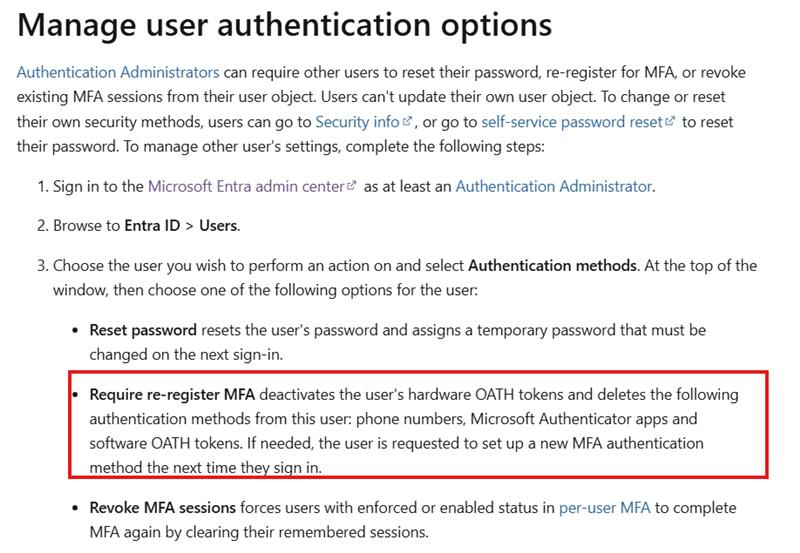Click the bullet before Revoke MFA sessions
Screen dimensions: 800x553
[76, 508]
